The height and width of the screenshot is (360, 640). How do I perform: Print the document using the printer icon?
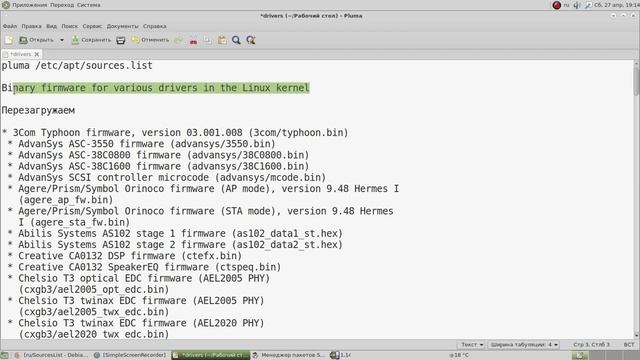point(121,40)
